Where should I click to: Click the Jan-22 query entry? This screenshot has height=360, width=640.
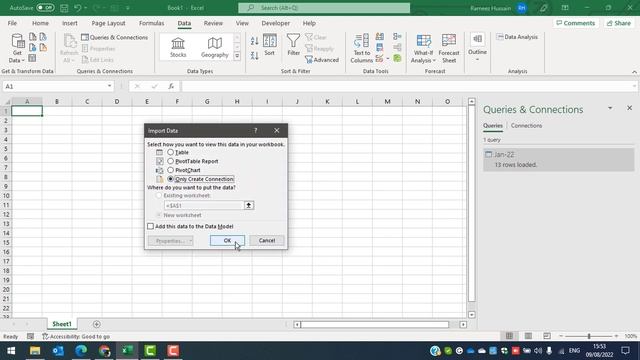click(x=559, y=159)
